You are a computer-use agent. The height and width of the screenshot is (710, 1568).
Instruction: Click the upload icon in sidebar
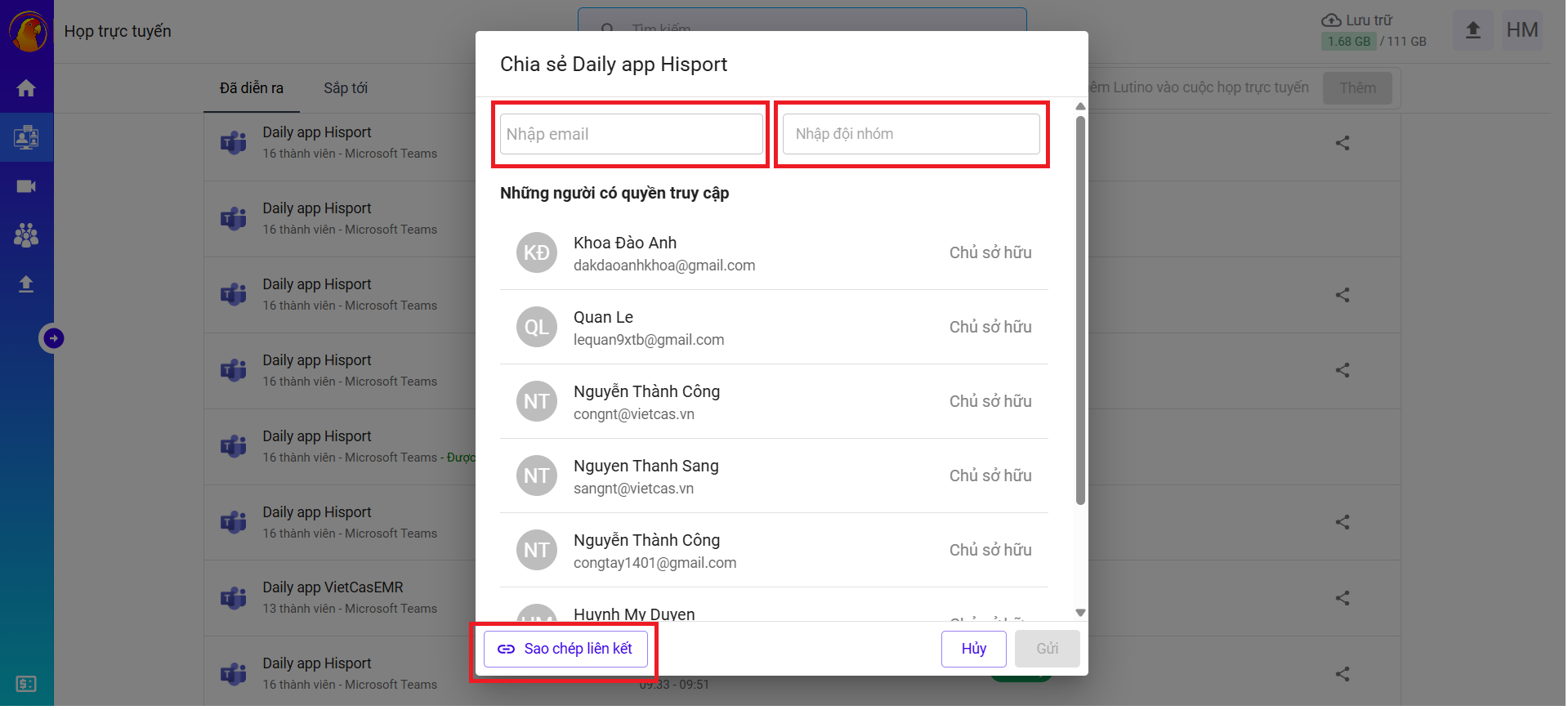(26, 284)
